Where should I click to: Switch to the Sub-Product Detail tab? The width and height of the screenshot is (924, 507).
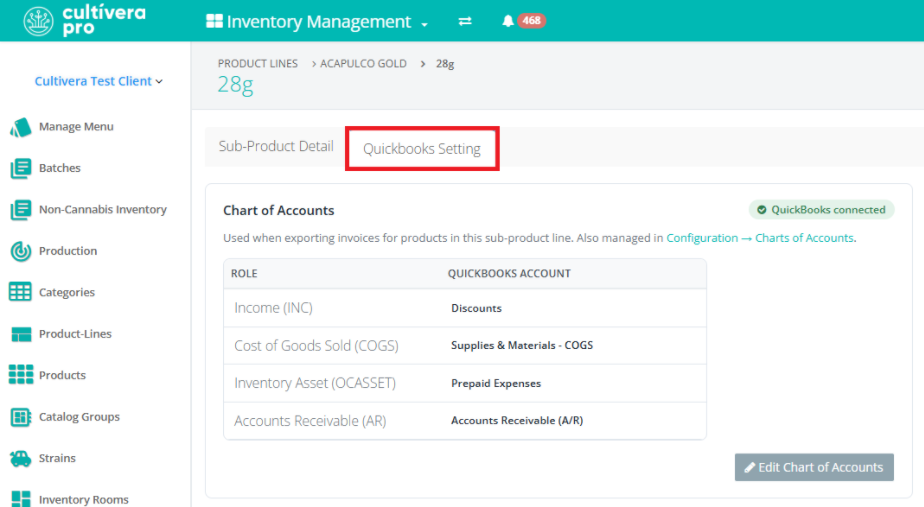coord(276,146)
